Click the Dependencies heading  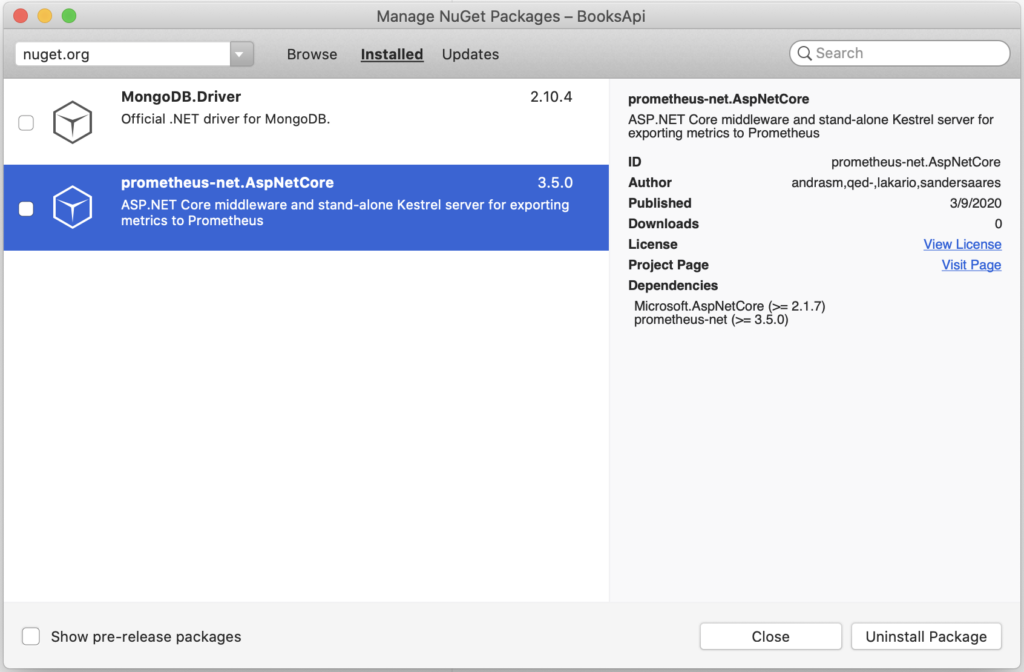click(x=673, y=285)
